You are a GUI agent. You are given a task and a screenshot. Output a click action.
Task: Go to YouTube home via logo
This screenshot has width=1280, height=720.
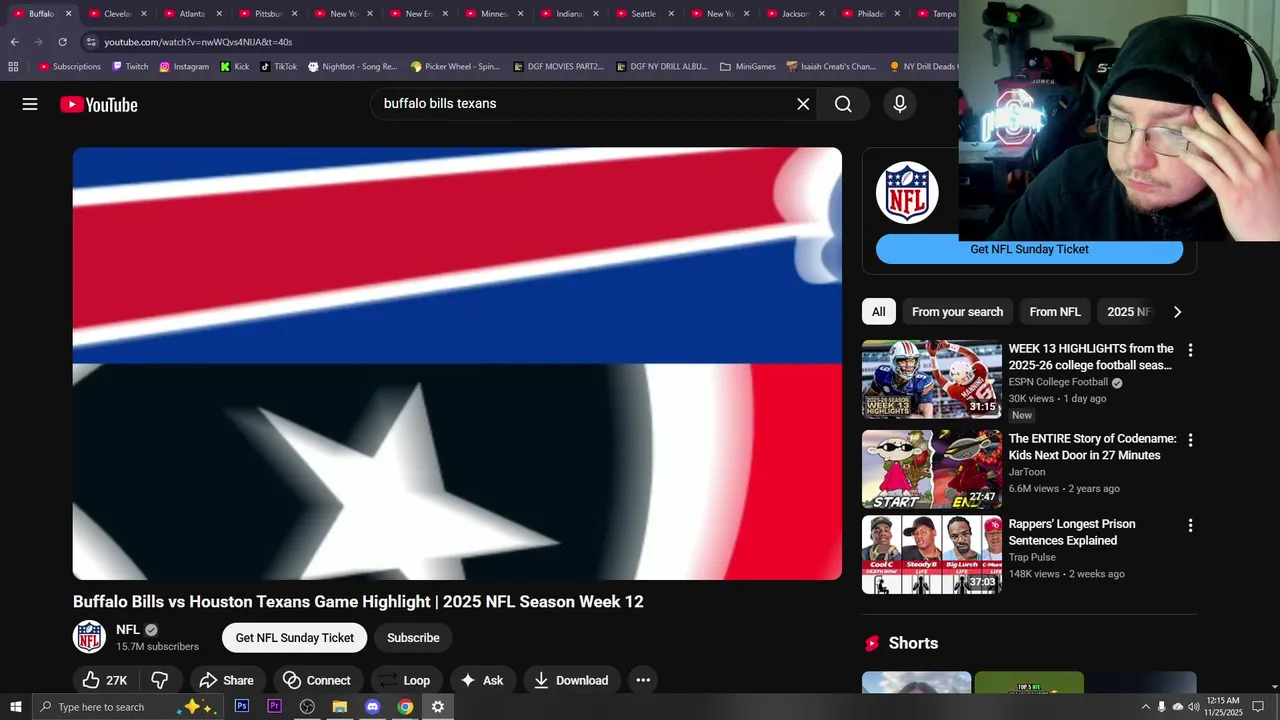[x=98, y=104]
